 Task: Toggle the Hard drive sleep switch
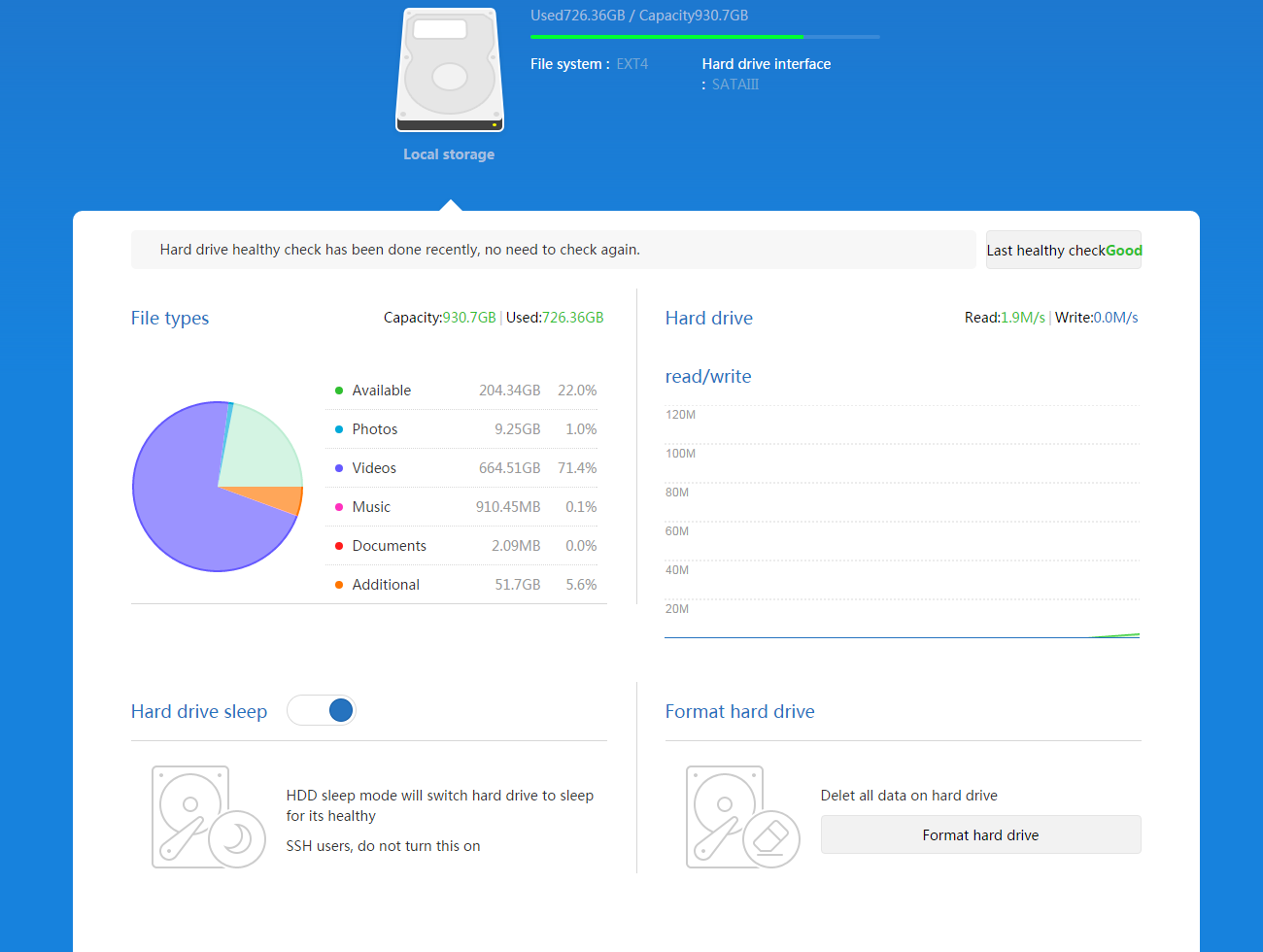322,711
